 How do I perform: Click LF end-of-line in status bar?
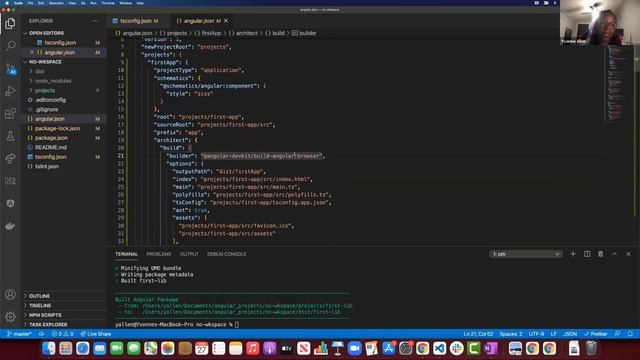(x=553, y=334)
